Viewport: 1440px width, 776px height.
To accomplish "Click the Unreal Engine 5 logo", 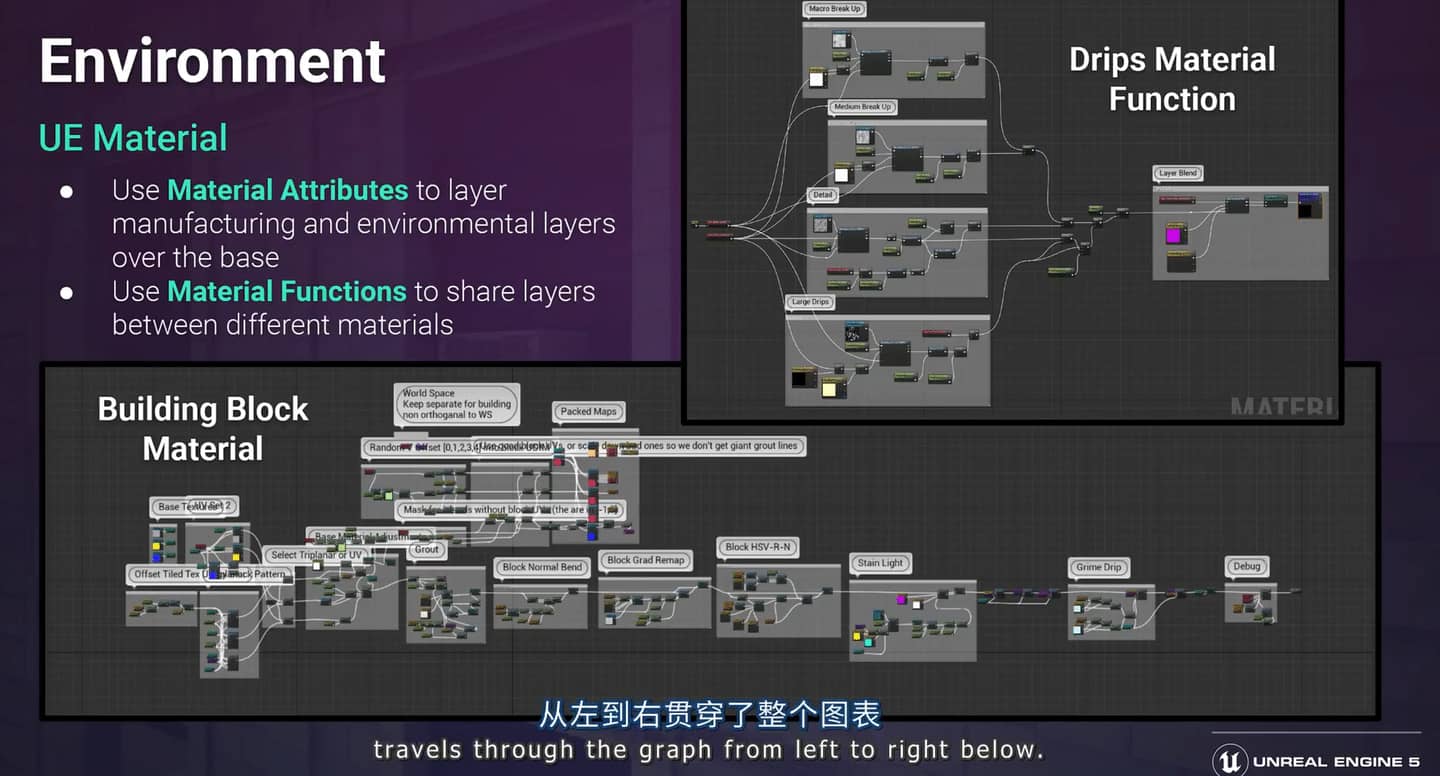I will pos(1318,761).
